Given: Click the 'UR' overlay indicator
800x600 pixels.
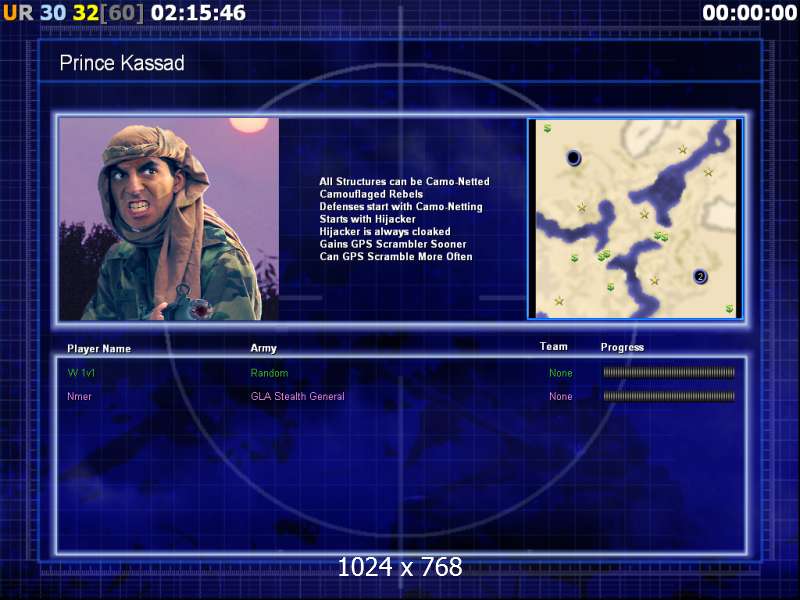Looking at the screenshot, I should (18, 13).
